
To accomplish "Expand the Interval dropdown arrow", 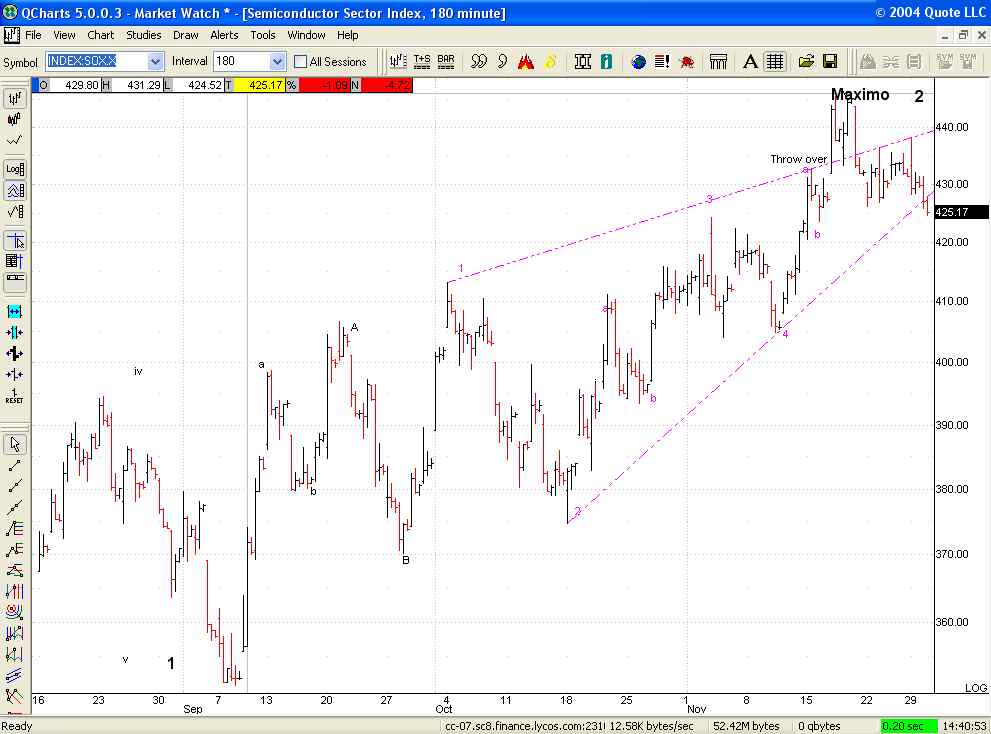I will pos(277,61).
